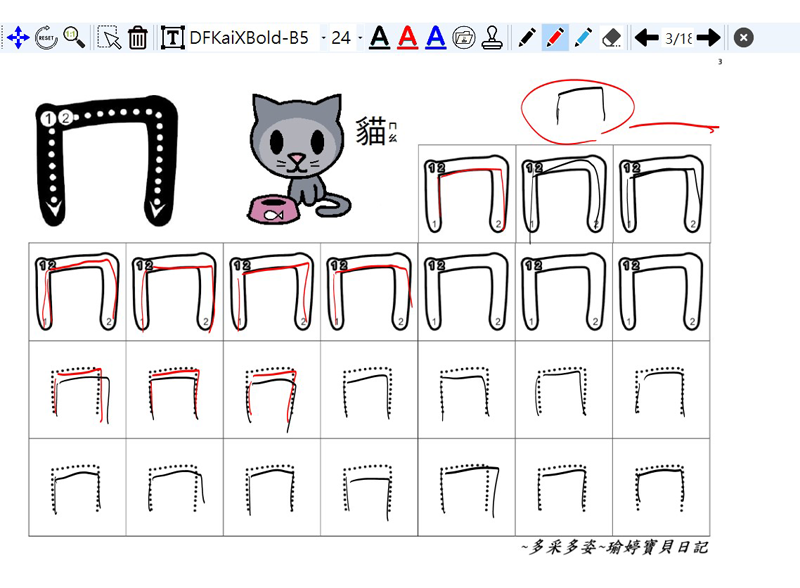Close the annotation toolbar
The image size is (800, 588).
click(x=743, y=38)
